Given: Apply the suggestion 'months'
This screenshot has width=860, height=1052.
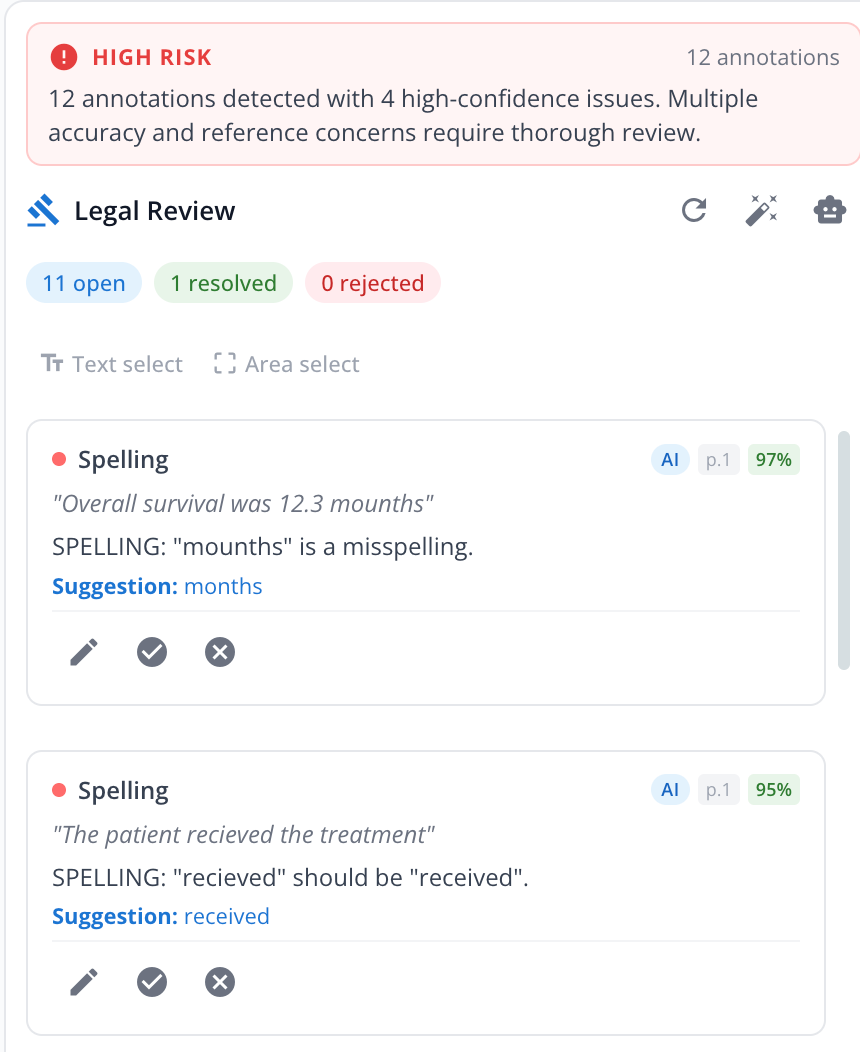Looking at the screenshot, I should pyautogui.click(x=223, y=586).
